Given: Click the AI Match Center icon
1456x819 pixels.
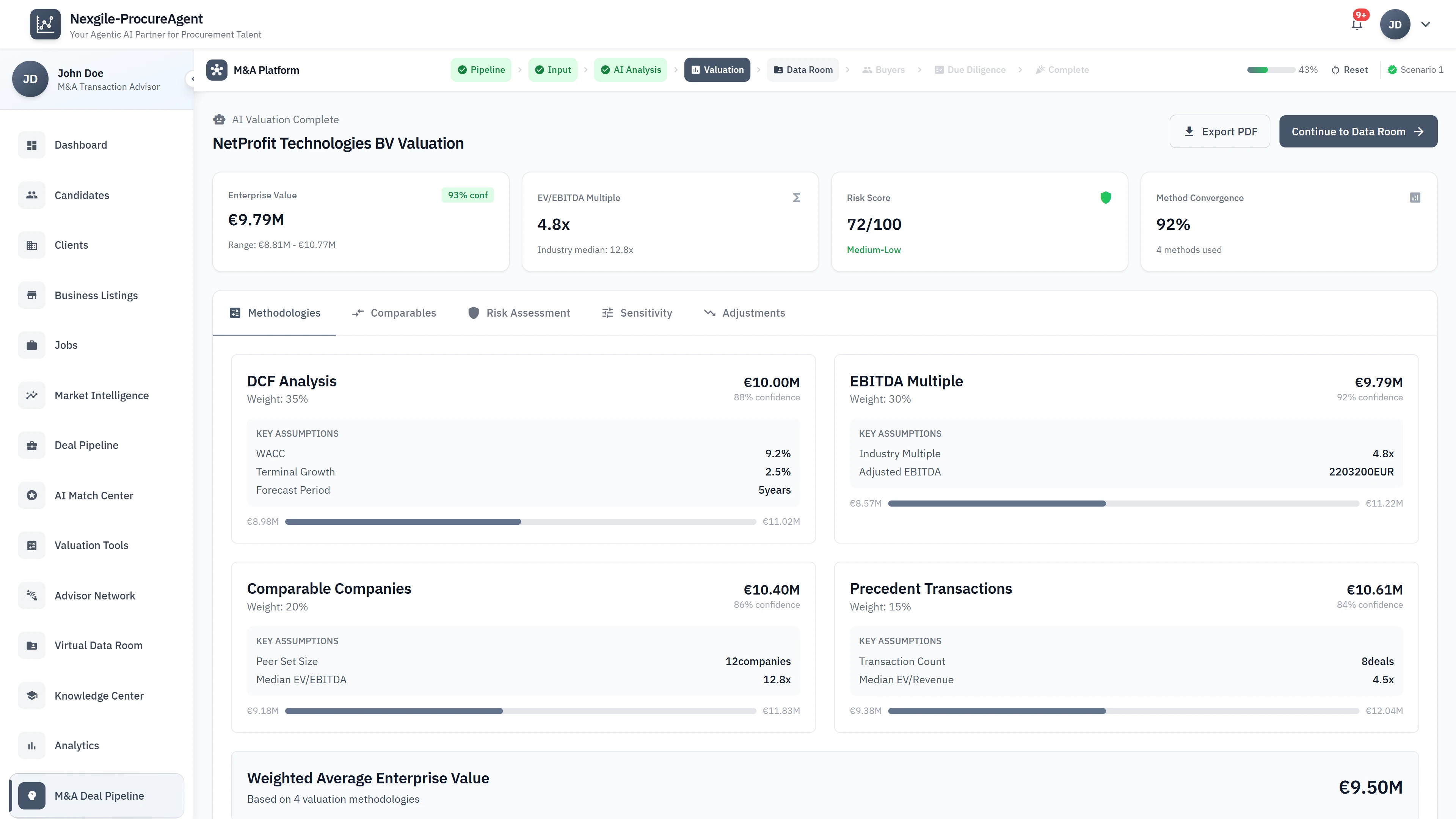Looking at the screenshot, I should click(31, 495).
